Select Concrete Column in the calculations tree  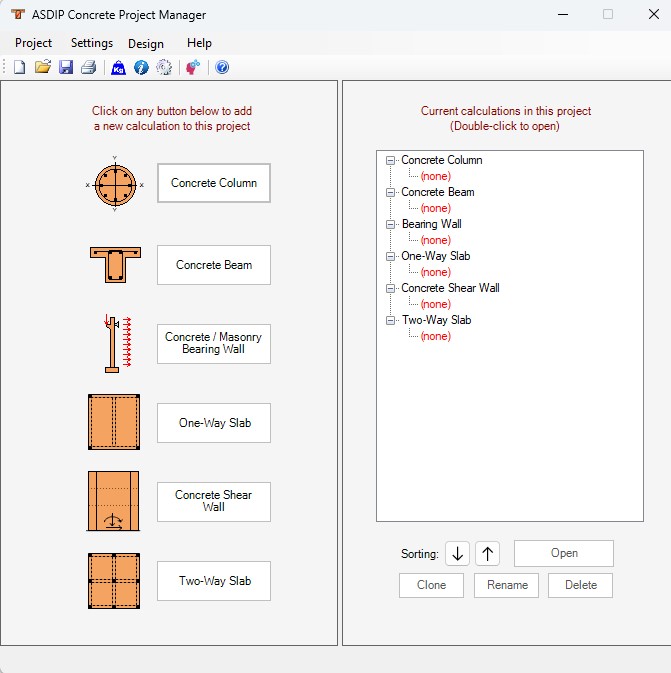coord(442,160)
